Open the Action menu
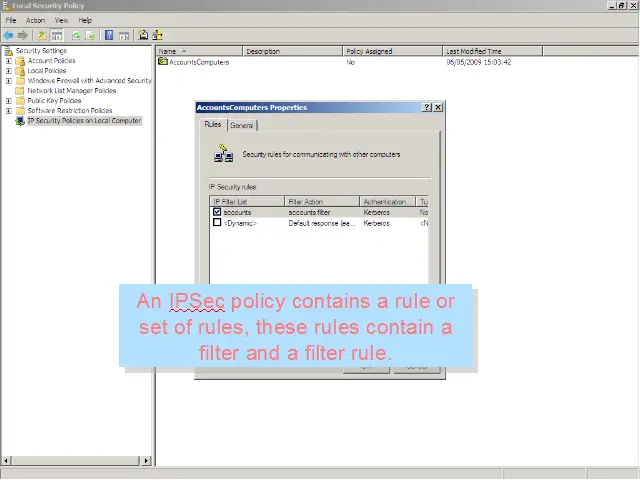The width and height of the screenshot is (640, 480). click(x=35, y=20)
